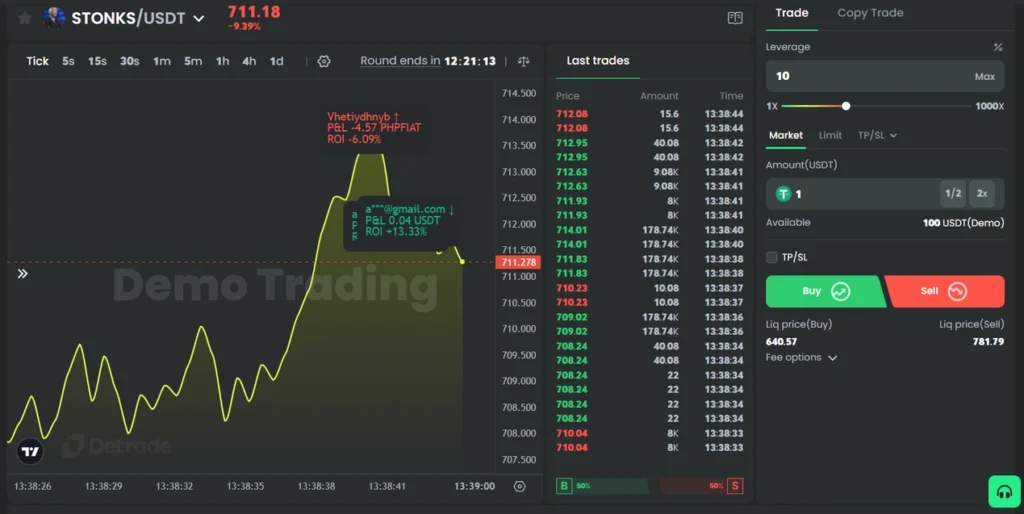Screen dimensions: 1024x514
Task: Click the S sell ratio icon
Action: click(x=735, y=486)
